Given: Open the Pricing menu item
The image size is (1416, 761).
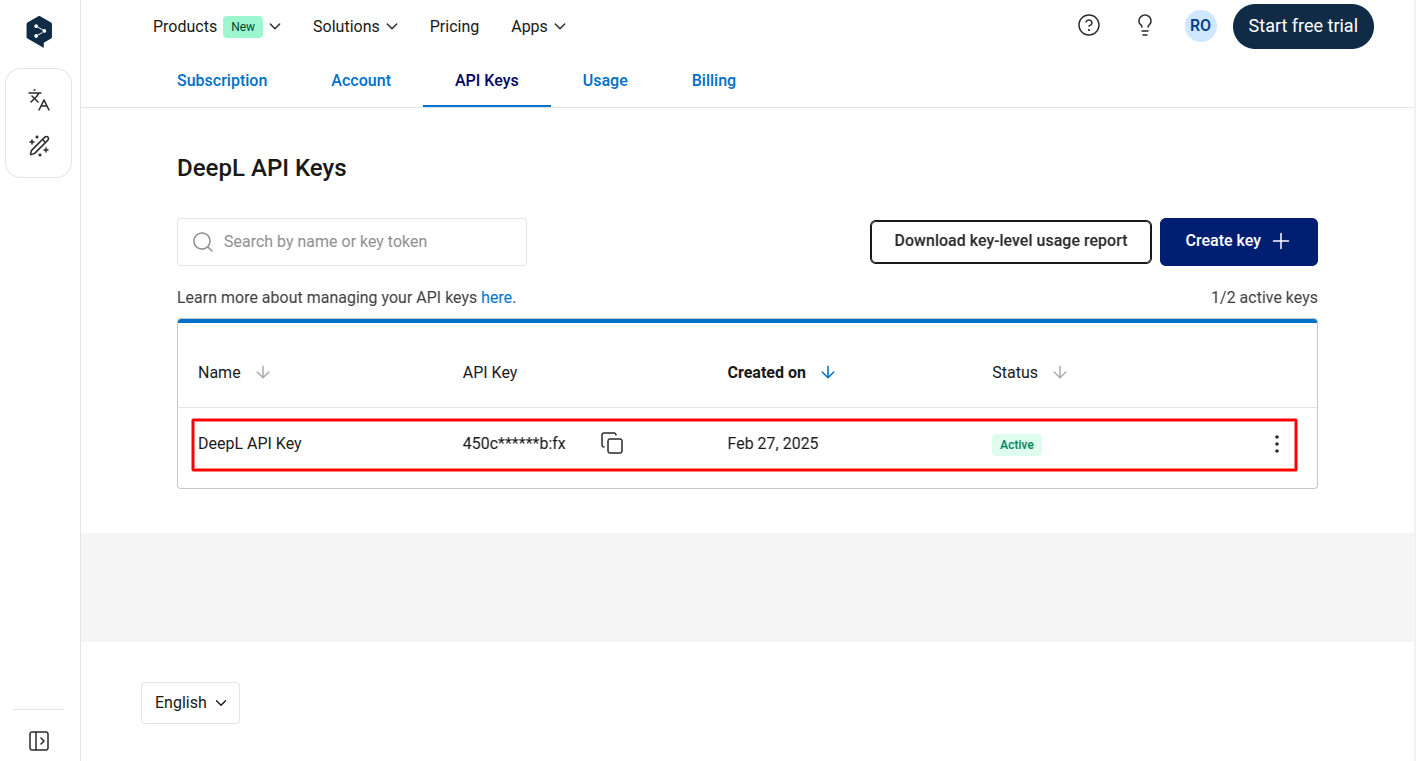Looking at the screenshot, I should pyautogui.click(x=454, y=26).
